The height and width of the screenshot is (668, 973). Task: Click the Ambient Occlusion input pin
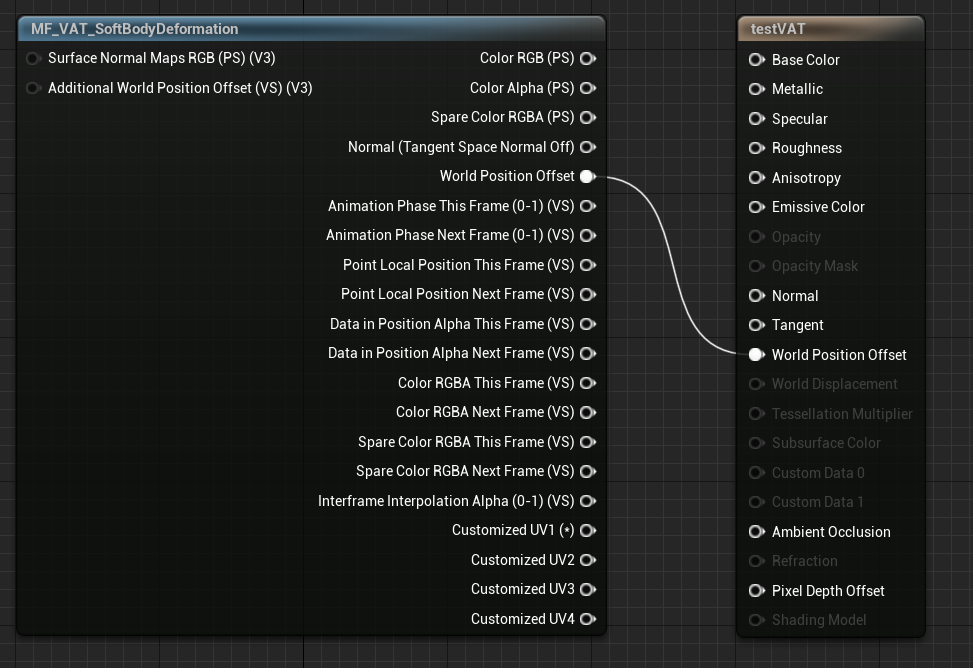click(756, 532)
